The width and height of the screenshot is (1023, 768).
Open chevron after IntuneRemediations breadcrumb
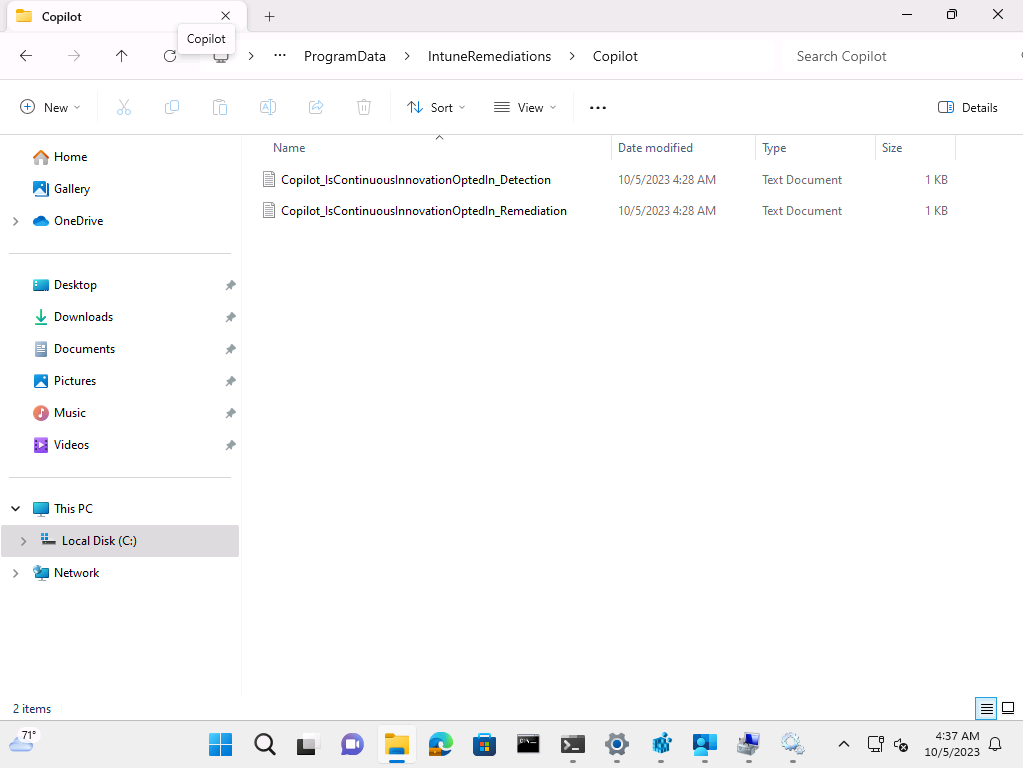[x=572, y=56]
